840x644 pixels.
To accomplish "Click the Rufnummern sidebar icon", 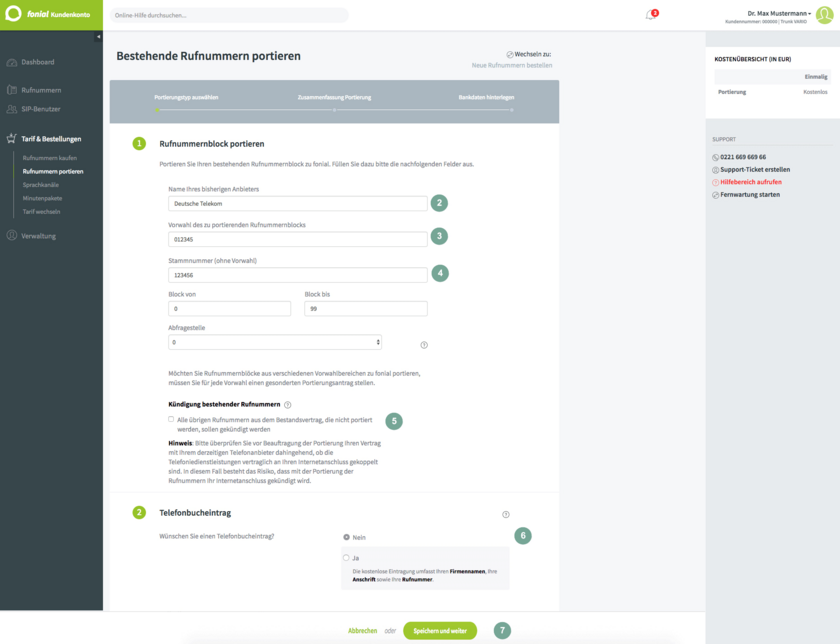I will point(12,90).
